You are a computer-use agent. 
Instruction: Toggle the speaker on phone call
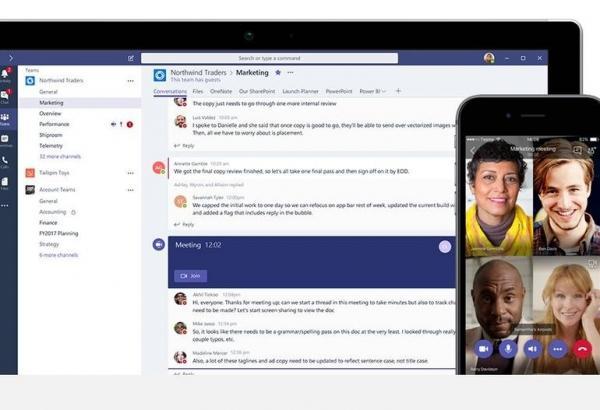[533, 348]
